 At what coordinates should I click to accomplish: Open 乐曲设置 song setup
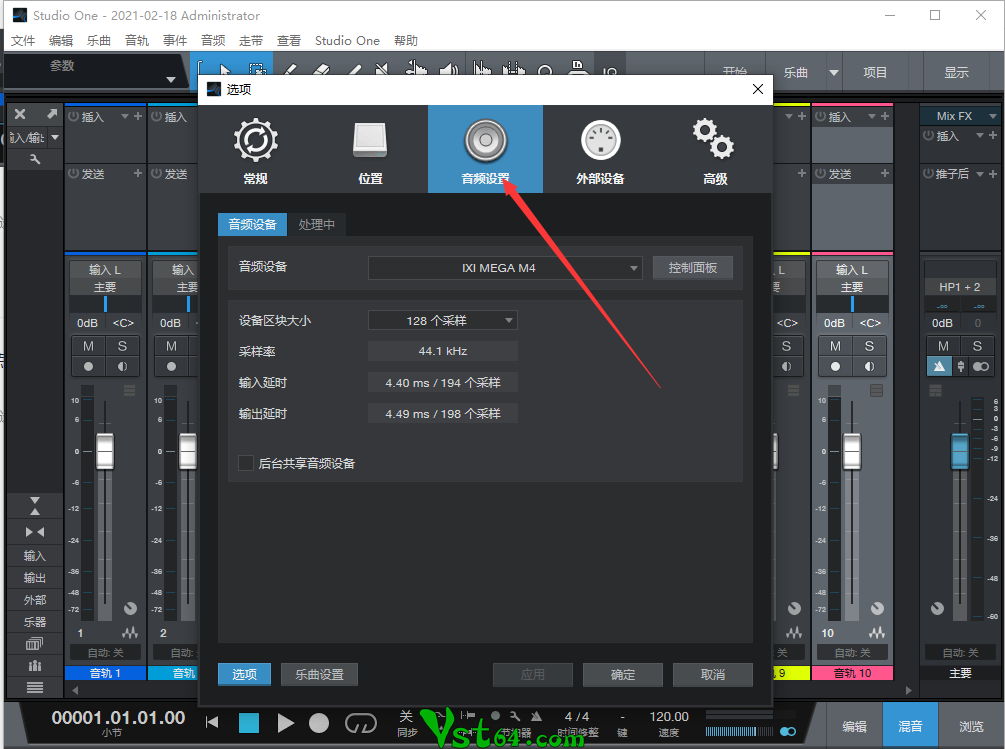(319, 674)
